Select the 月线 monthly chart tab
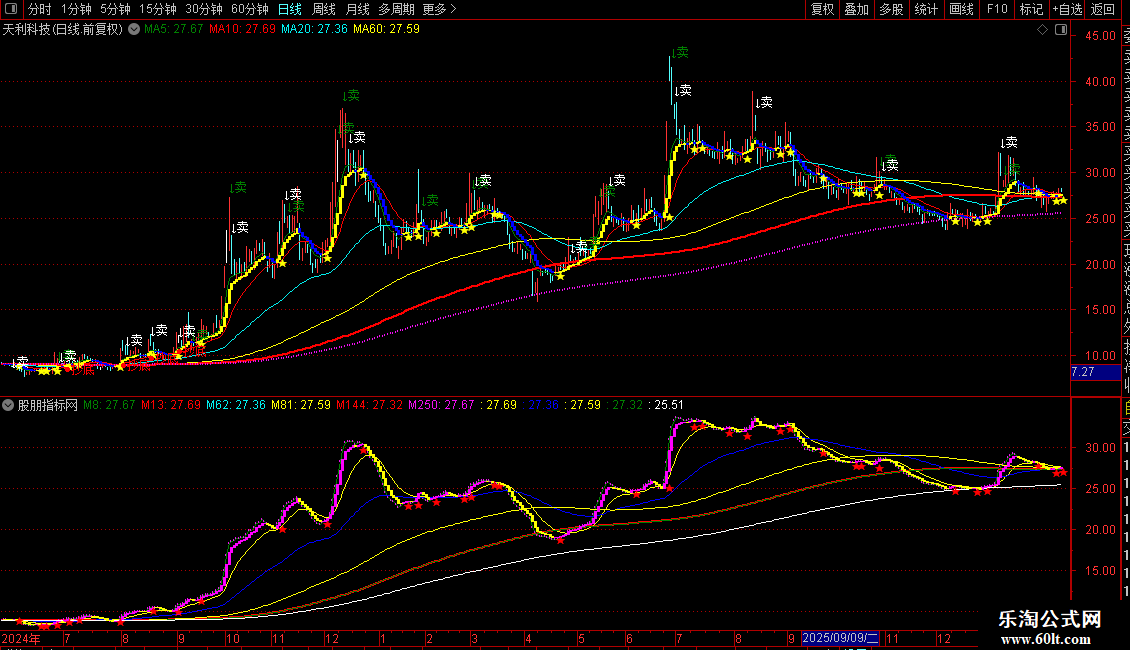The height and width of the screenshot is (650, 1130). pos(357,9)
